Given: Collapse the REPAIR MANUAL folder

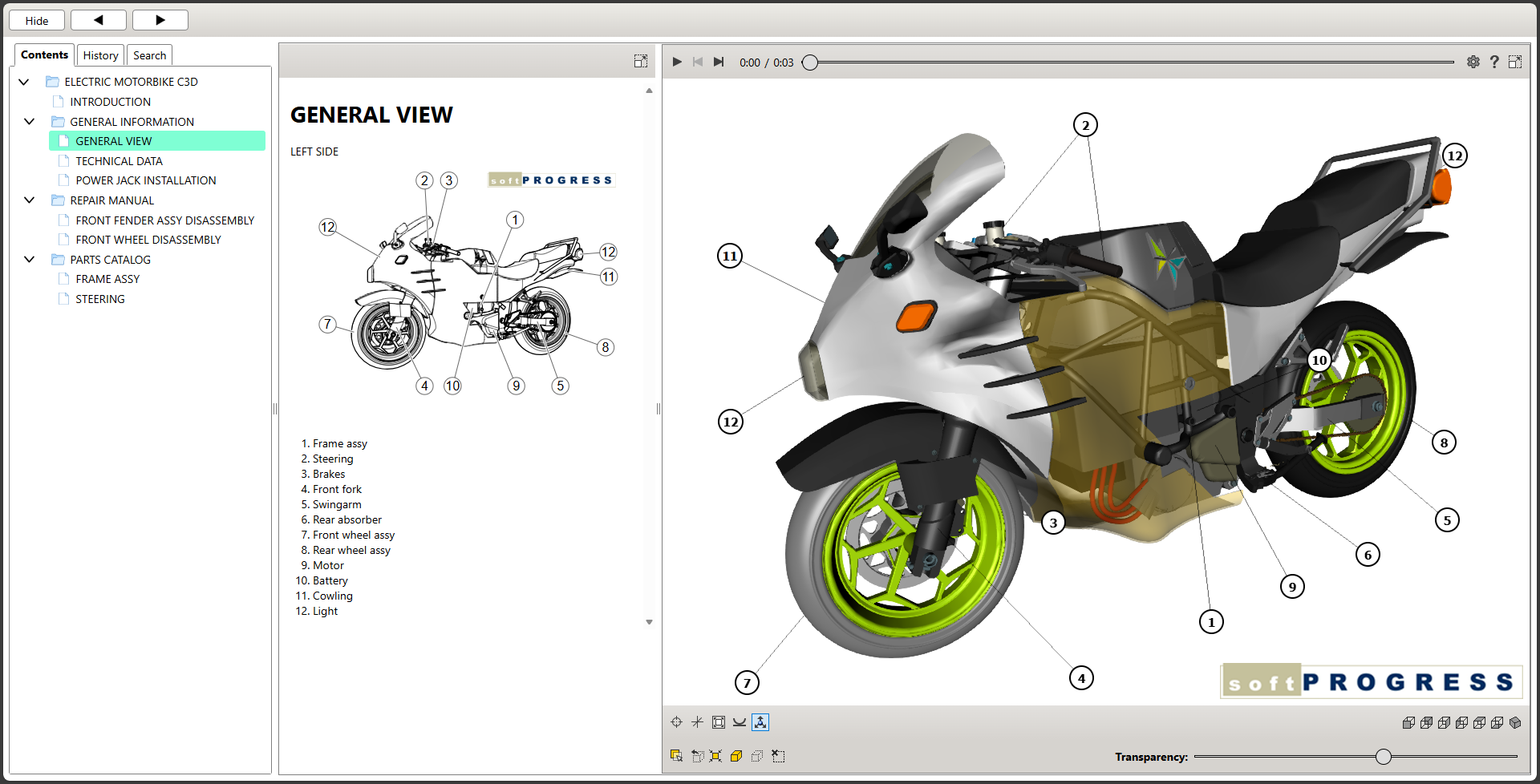Looking at the screenshot, I should [x=30, y=200].
